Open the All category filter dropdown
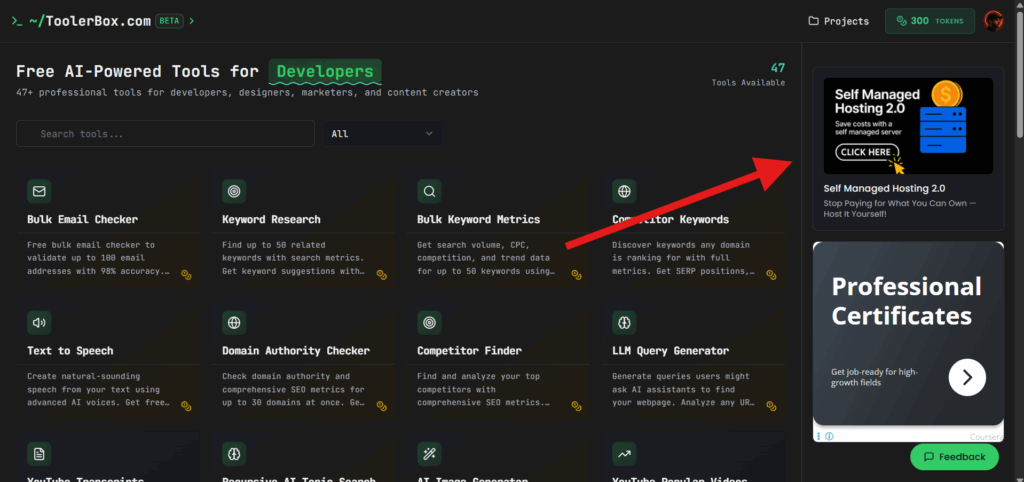This screenshot has height=482, width=1024. (x=382, y=134)
